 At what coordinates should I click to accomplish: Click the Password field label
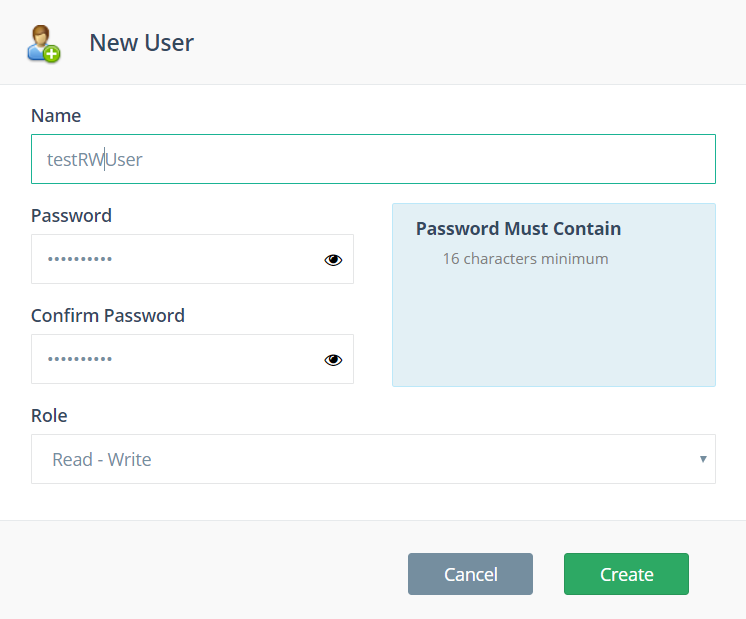coord(71,216)
